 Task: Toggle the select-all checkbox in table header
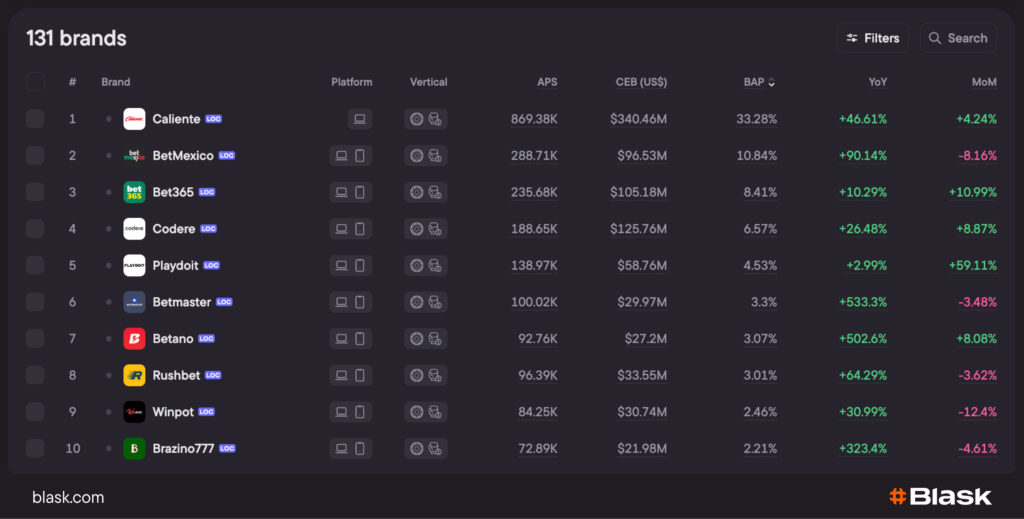(x=35, y=82)
